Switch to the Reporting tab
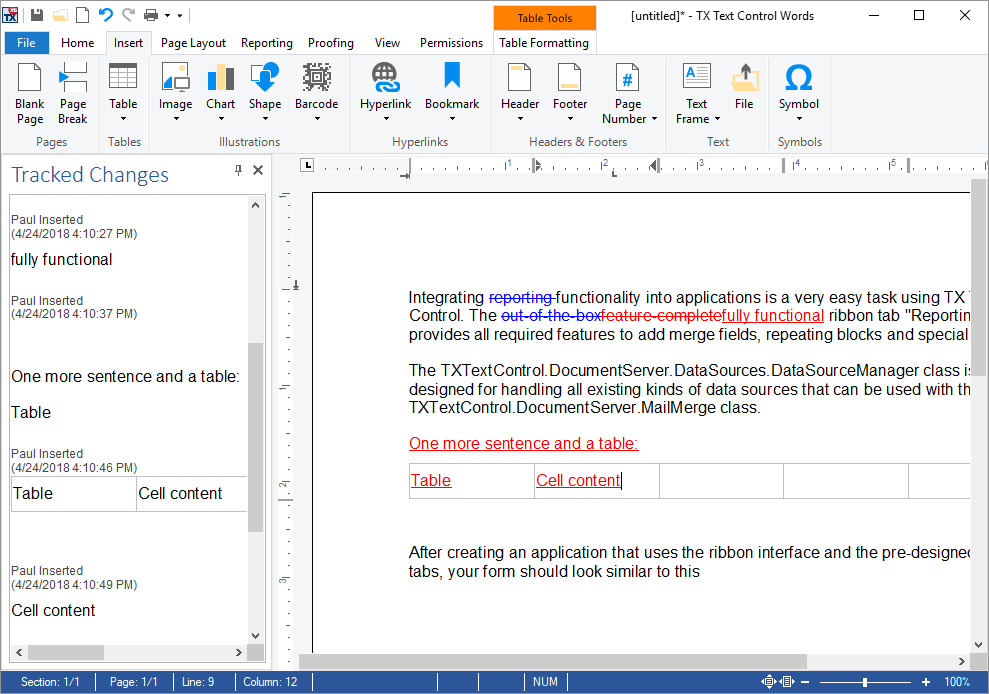The height and width of the screenshot is (694, 989). [267, 43]
